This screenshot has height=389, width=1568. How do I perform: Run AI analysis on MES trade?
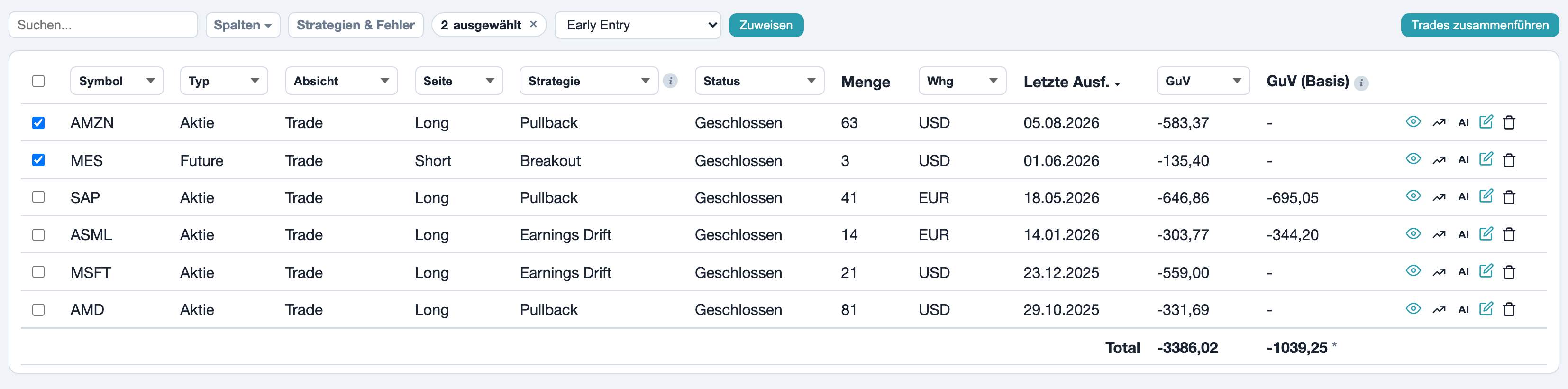pyautogui.click(x=1463, y=160)
